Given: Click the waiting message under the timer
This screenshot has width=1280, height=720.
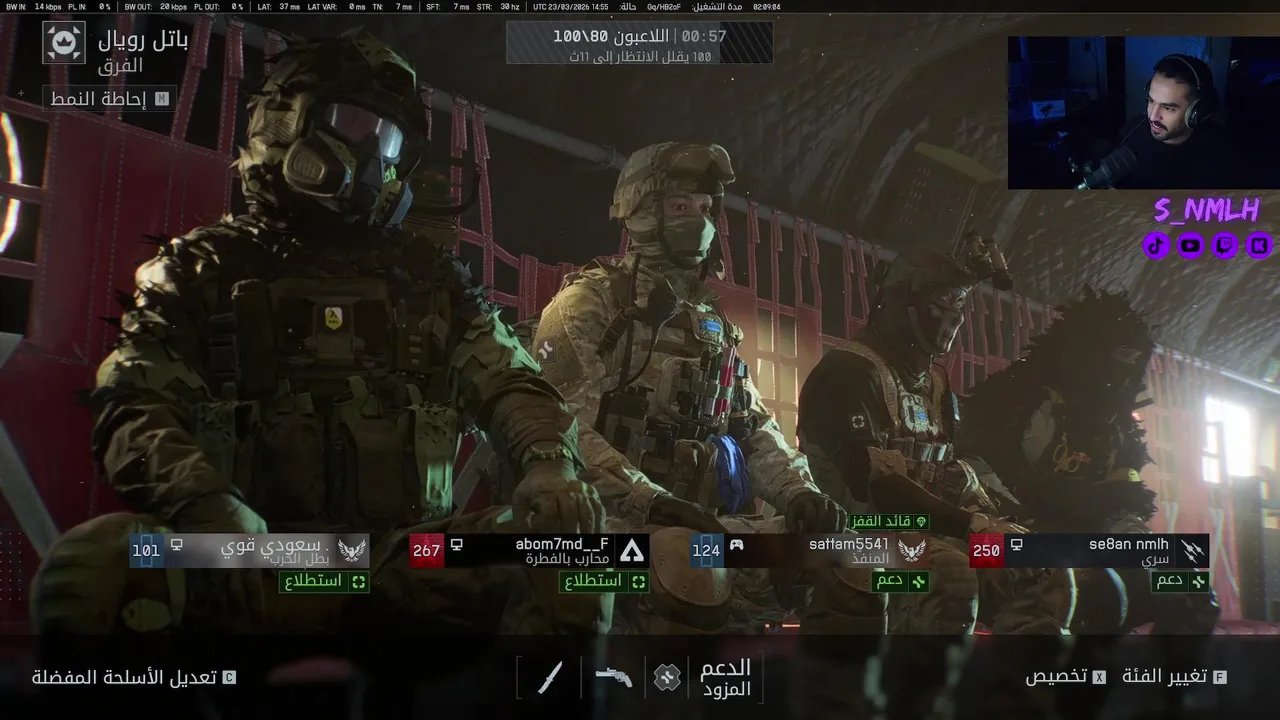Looking at the screenshot, I should coord(640,56).
